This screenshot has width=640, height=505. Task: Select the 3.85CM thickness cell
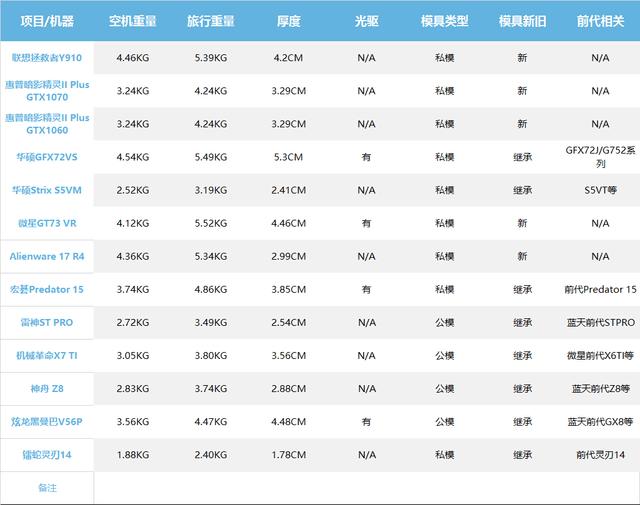pyautogui.click(x=289, y=289)
